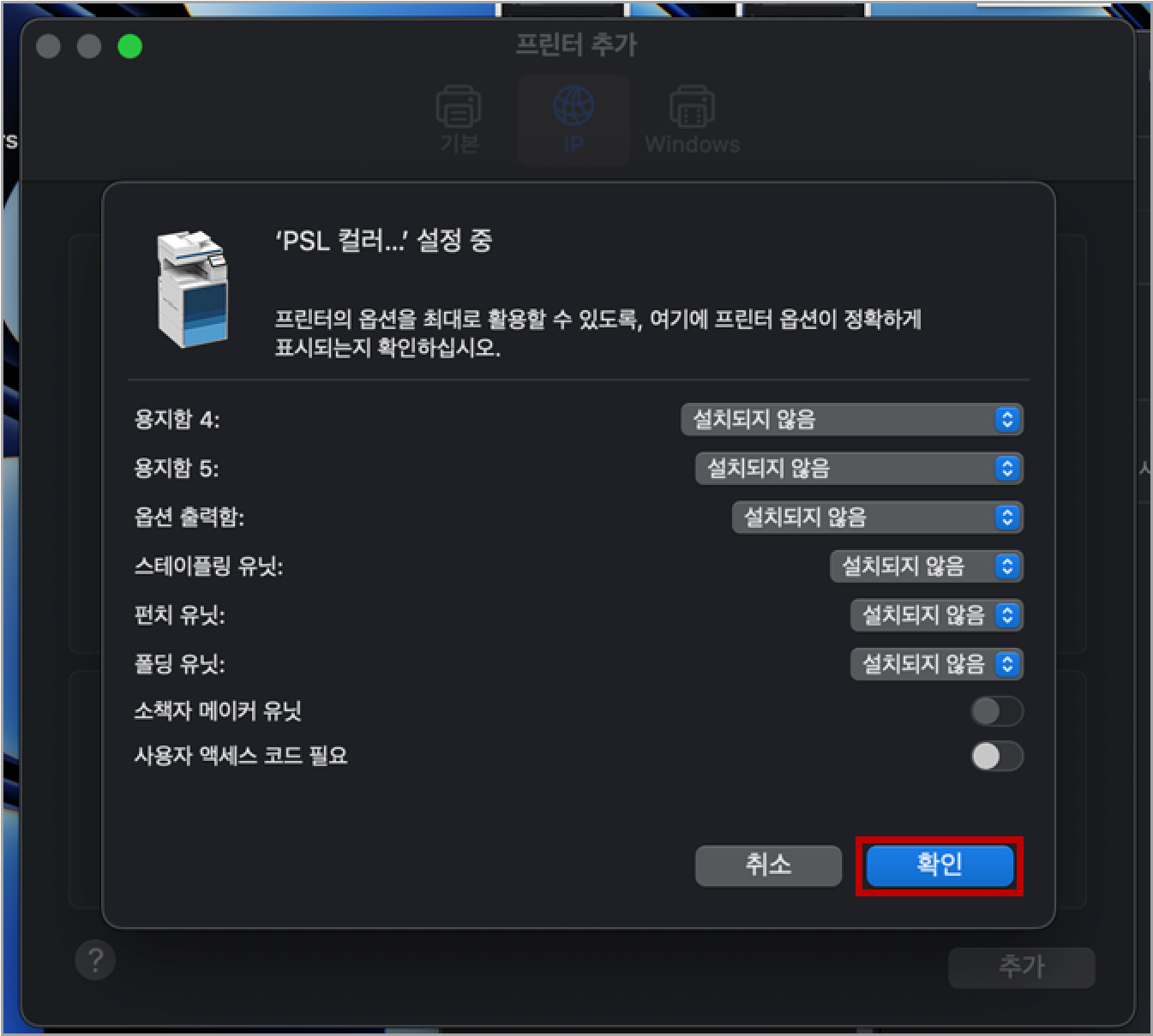The width and height of the screenshot is (1153, 1036).
Task: Toggle the 소책자 메이커 유닛 switch
Action: [x=997, y=711]
